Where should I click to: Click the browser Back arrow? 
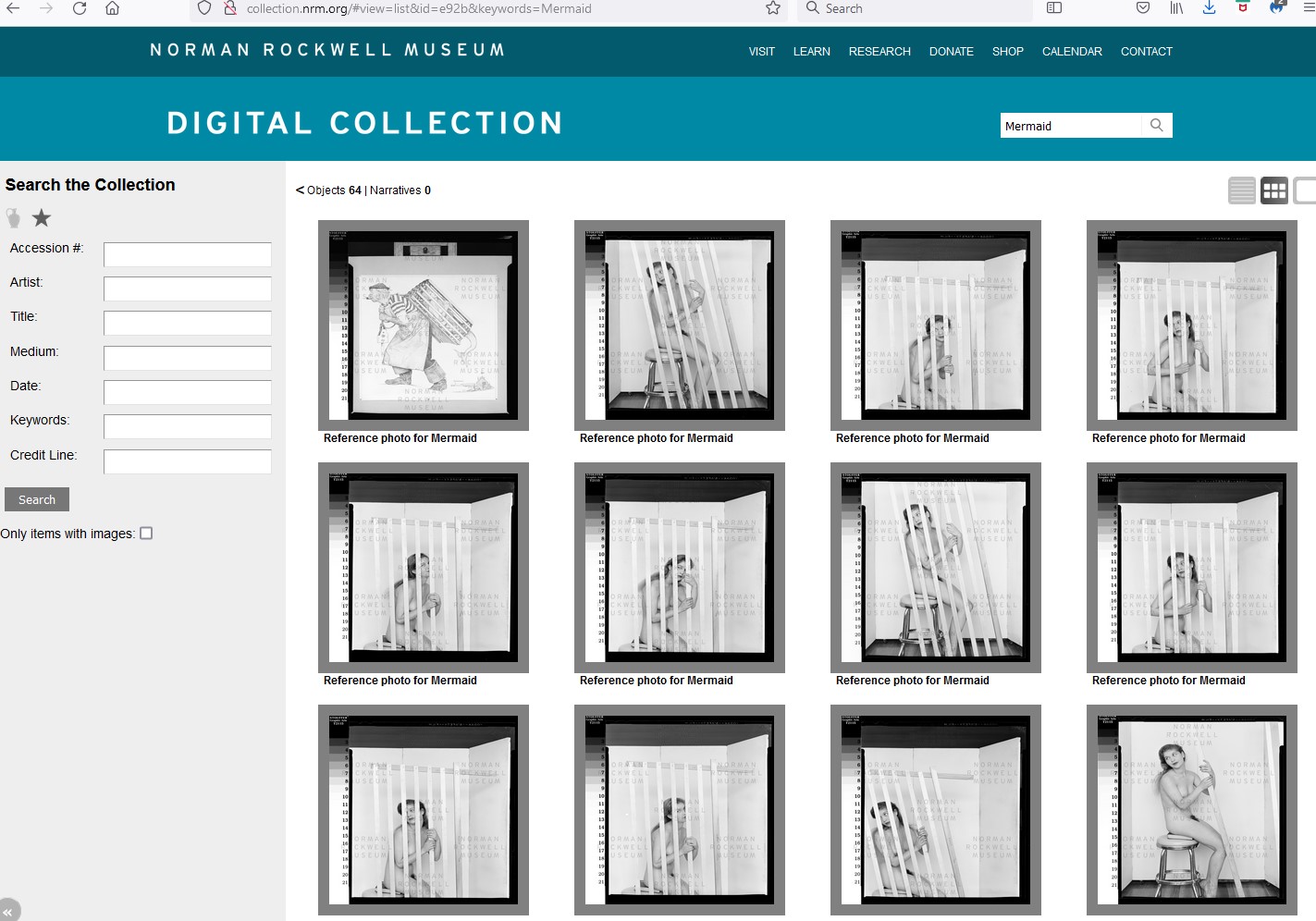[x=14, y=8]
